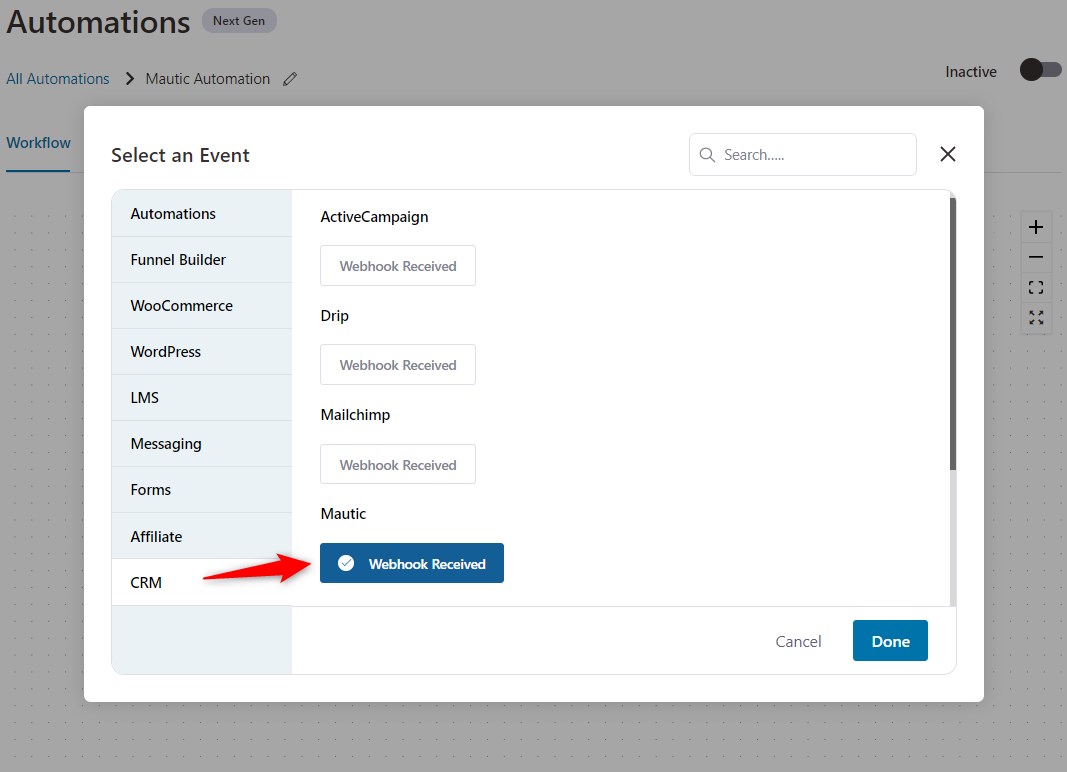Click the search magnifier icon

pos(707,155)
